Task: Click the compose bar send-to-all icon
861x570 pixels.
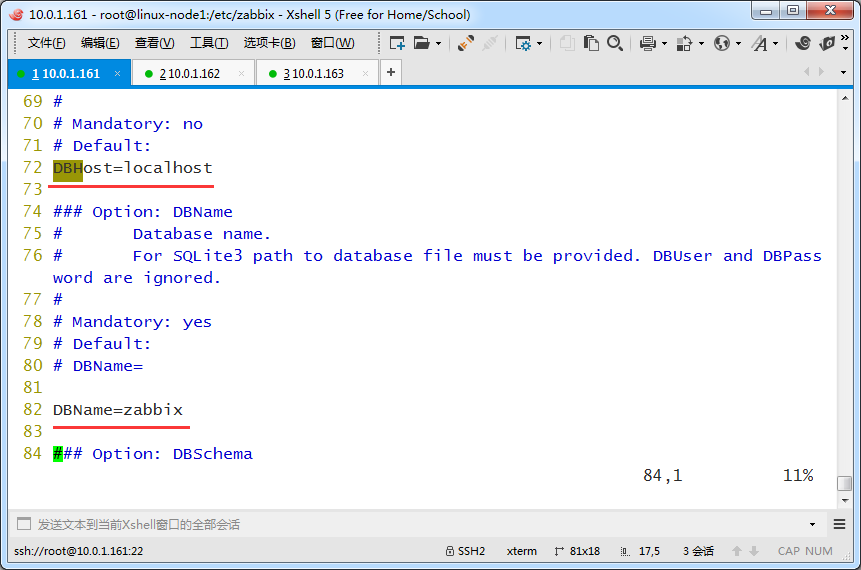Action: pyautogui.click(x=24, y=524)
